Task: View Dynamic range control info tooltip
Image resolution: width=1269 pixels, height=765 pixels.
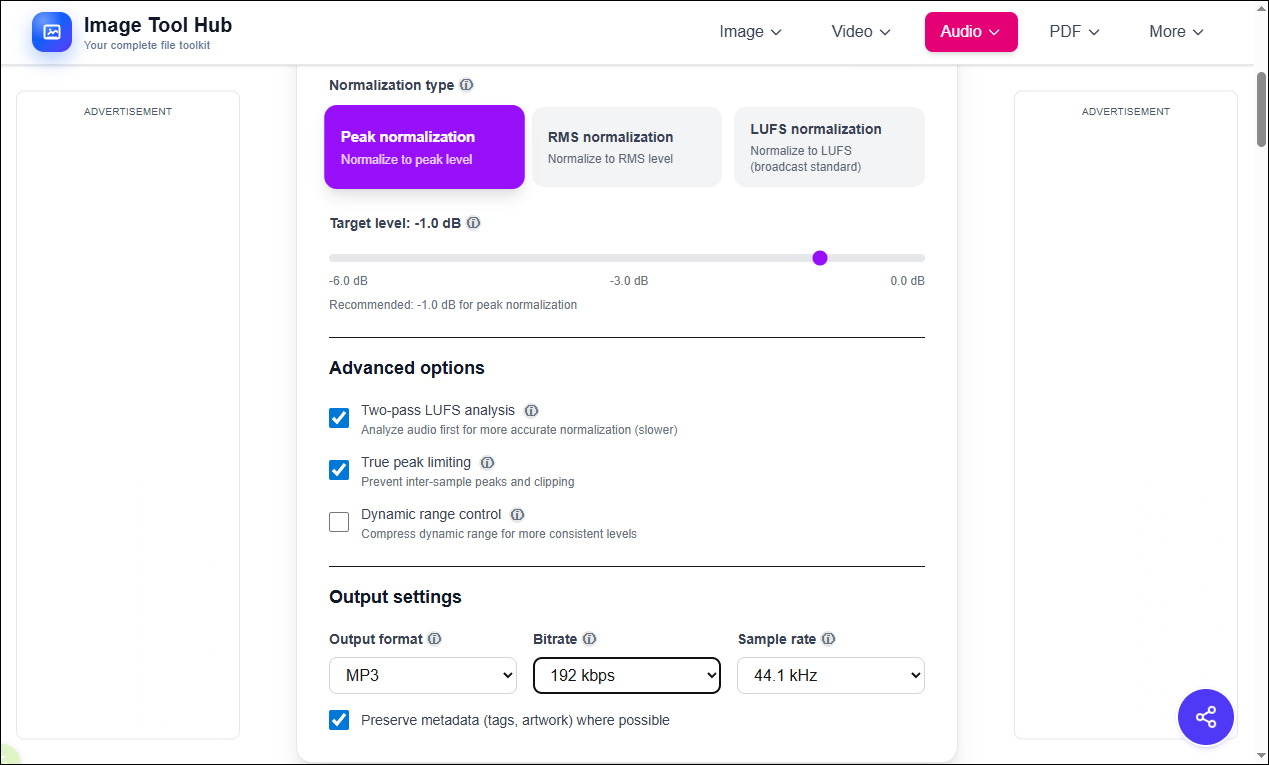Action: click(x=517, y=514)
